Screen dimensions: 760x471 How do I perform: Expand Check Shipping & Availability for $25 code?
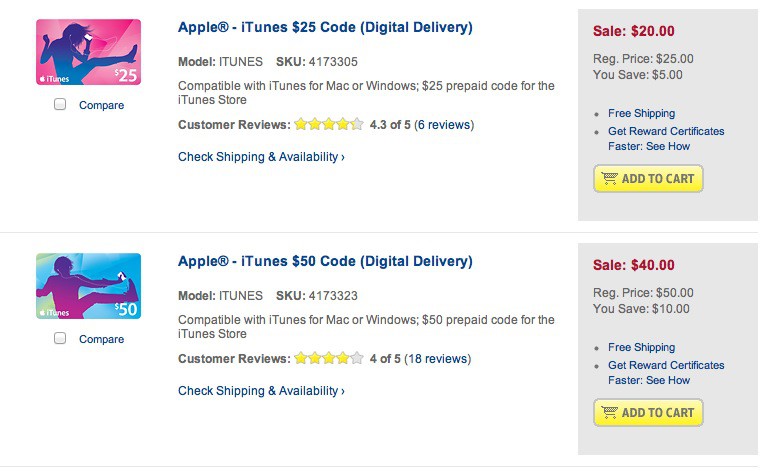pyautogui.click(x=261, y=157)
